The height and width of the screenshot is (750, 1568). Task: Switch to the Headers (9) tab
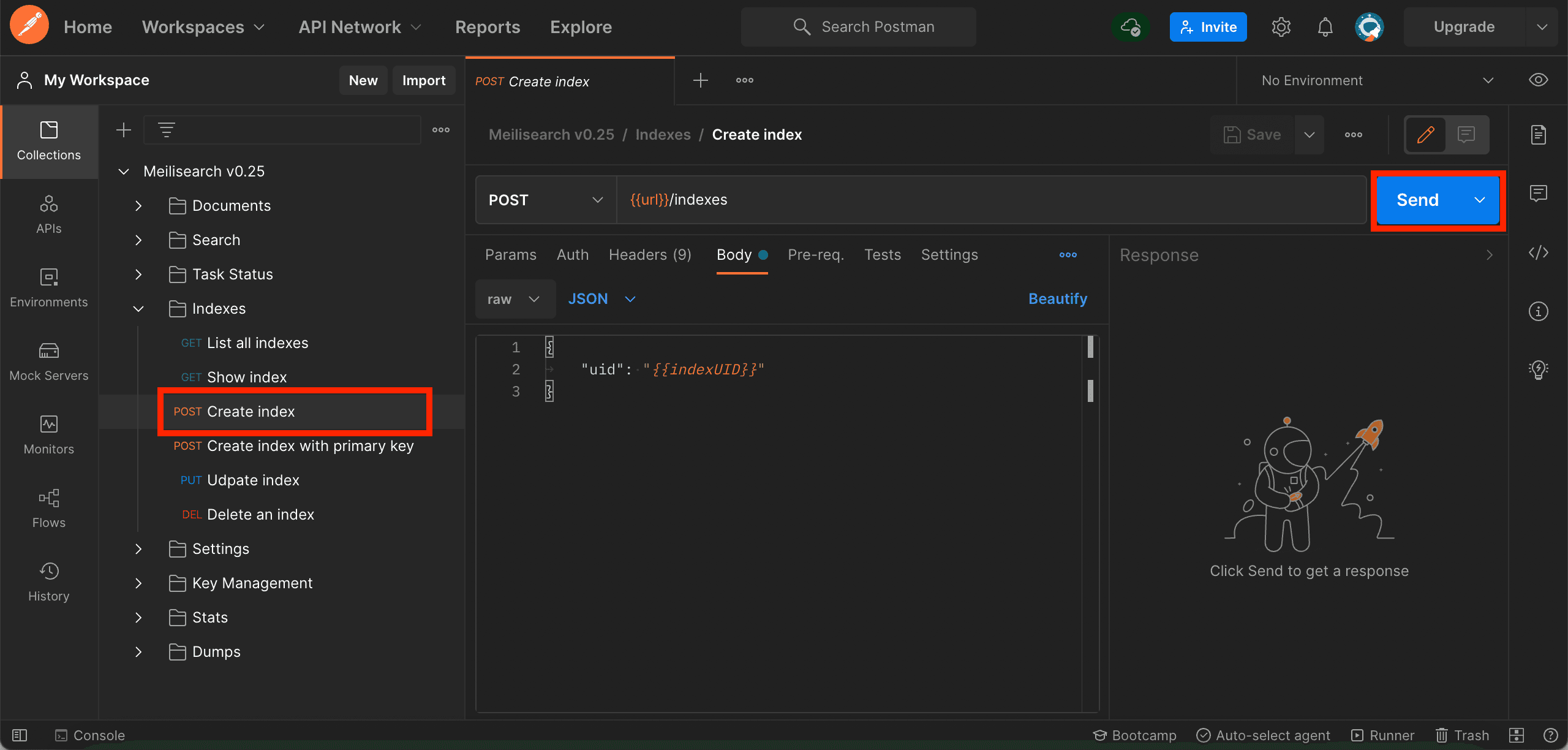(x=650, y=255)
